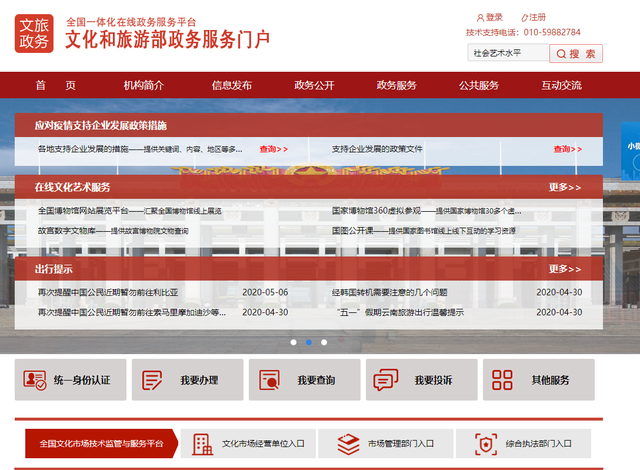Click the 我要查询 search document icon
The width and height of the screenshot is (640, 470).
coord(270,380)
